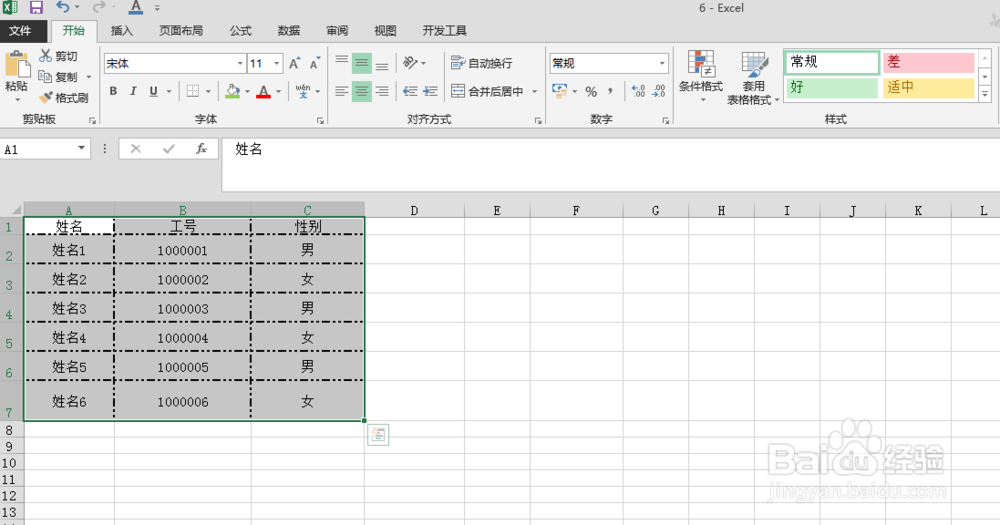This screenshot has width=1000, height=525.
Task: Click the Paste clipboard icon
Action: 17,65
